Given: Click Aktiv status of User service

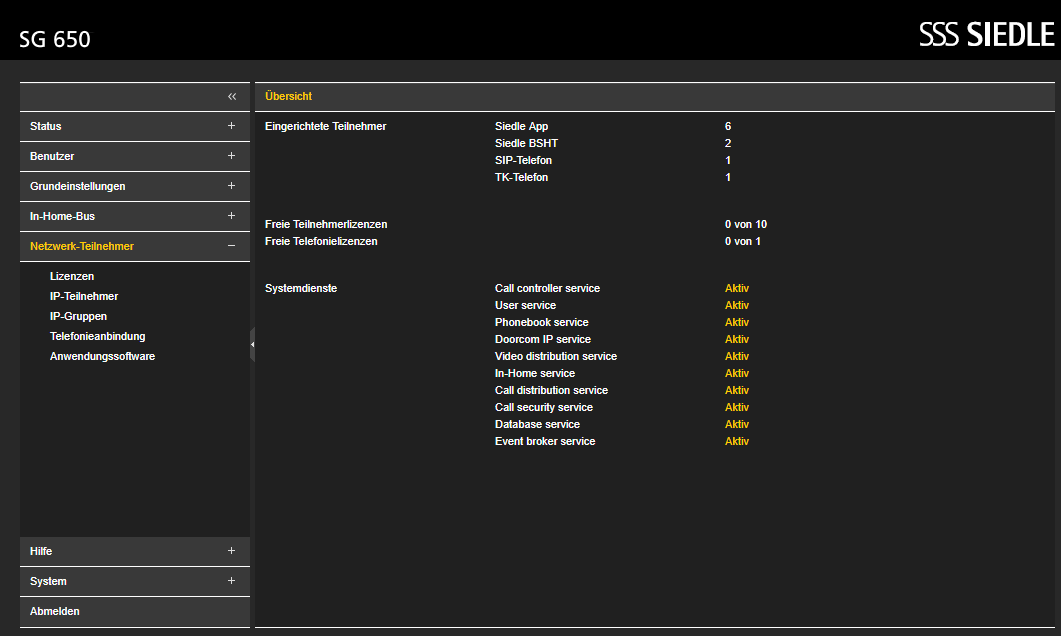Looking at the screenshot, I should pyautogui.click(x=737, y=305).
